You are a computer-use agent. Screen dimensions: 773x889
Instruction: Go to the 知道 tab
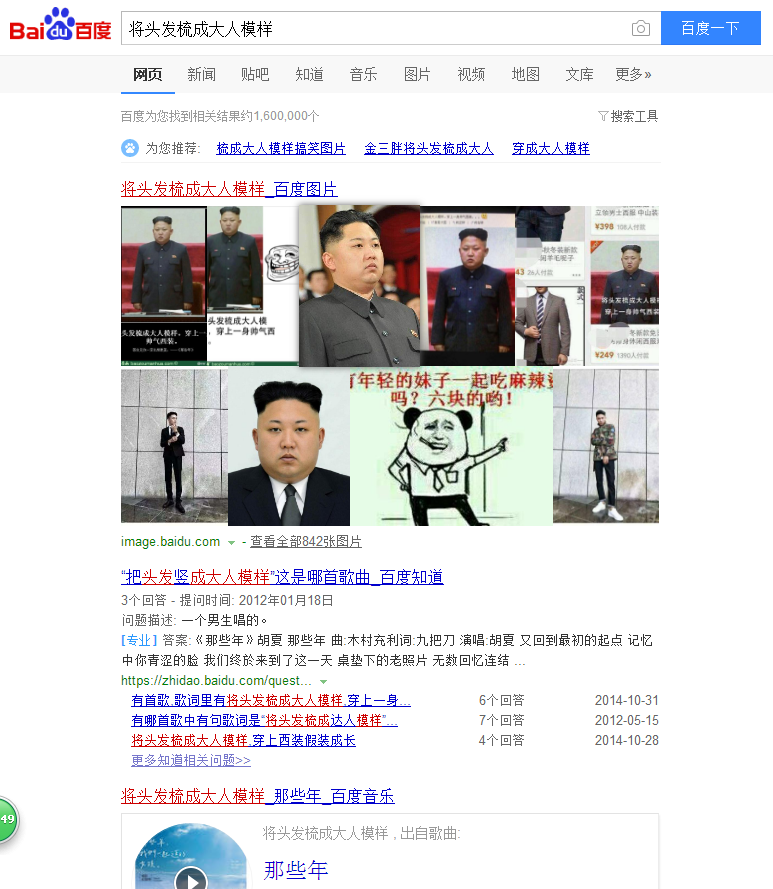[x=310, y=74]
